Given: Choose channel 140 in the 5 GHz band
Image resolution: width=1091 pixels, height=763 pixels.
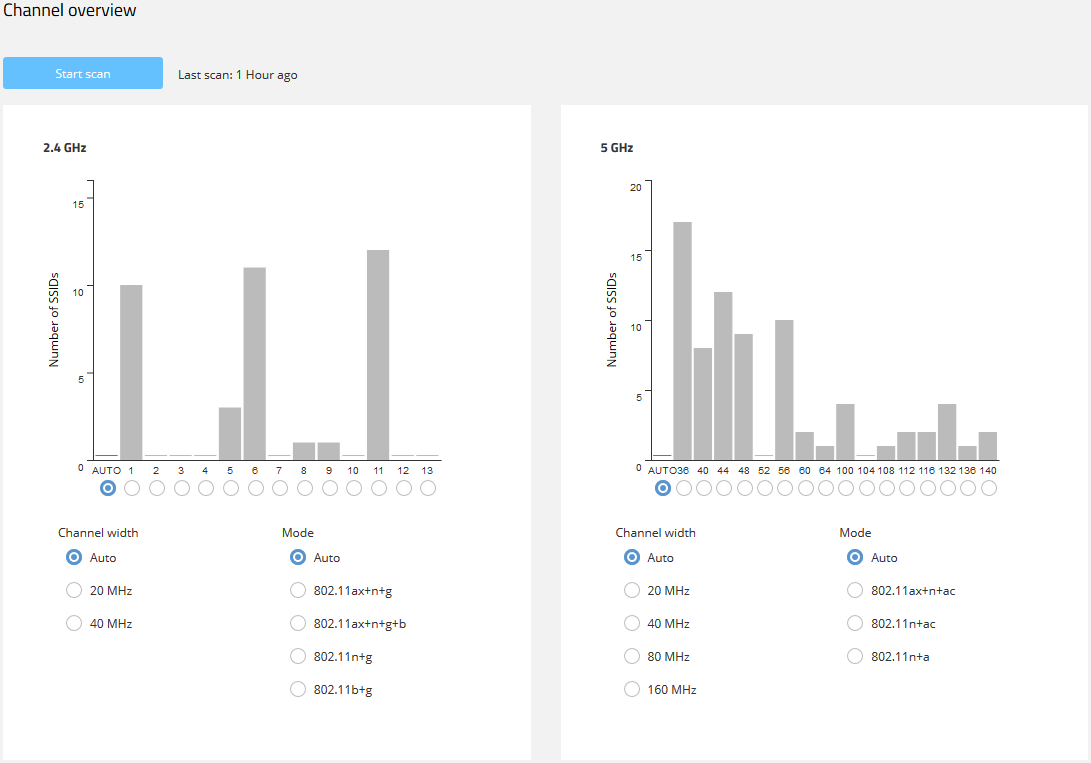Looking at the screenshot, I should pyautogui.click(x=988, y=488).
